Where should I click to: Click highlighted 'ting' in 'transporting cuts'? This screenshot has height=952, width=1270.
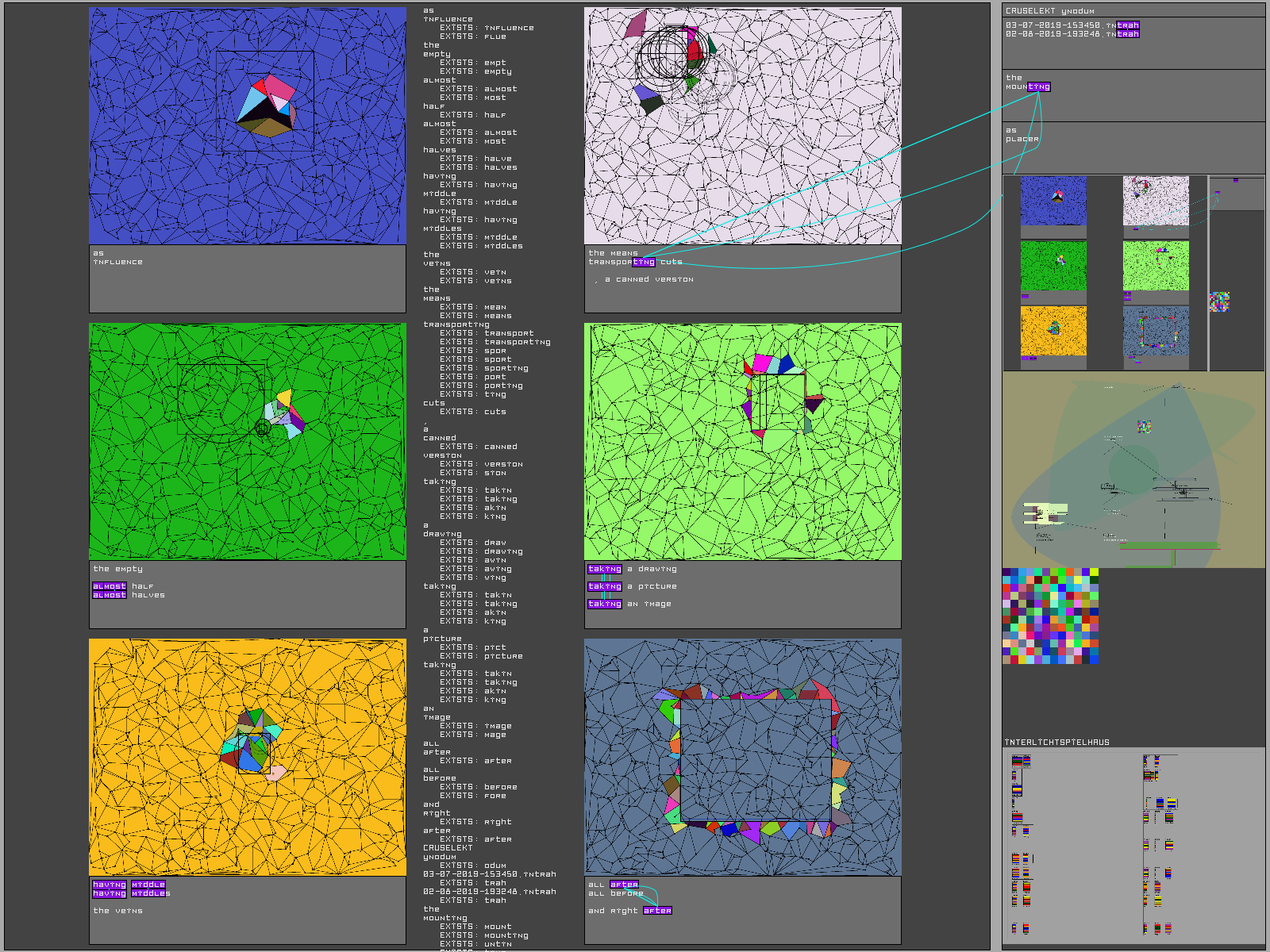(x=644, y=262)
